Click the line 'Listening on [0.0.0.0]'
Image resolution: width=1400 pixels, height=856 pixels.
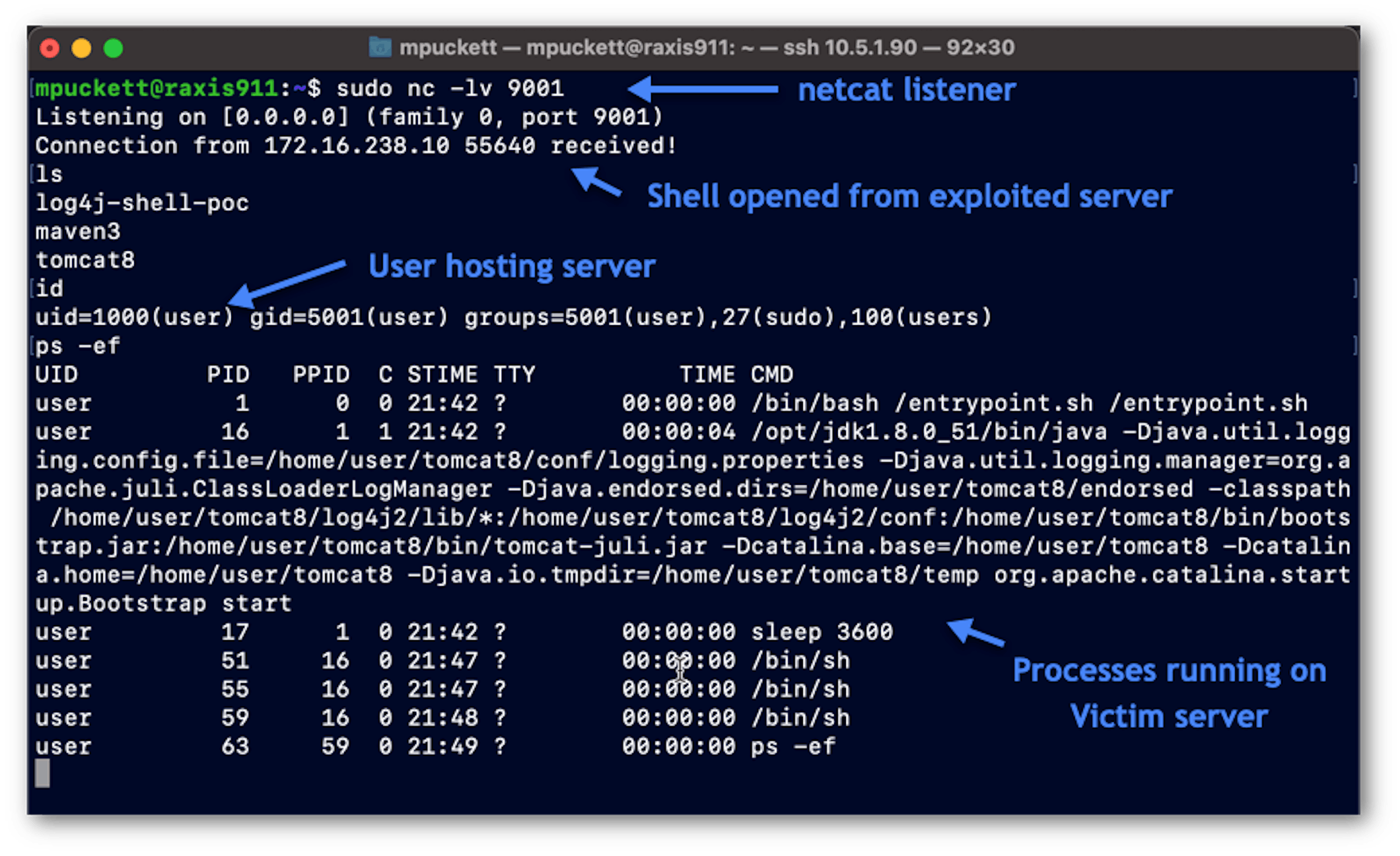[x=192, y=117]
